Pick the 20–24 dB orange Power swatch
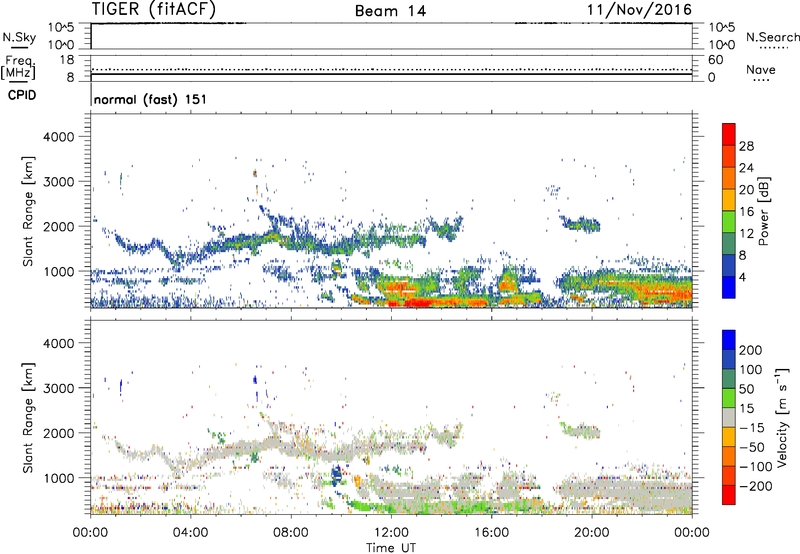Screen dimensions: 800x554 coord(729,178)
